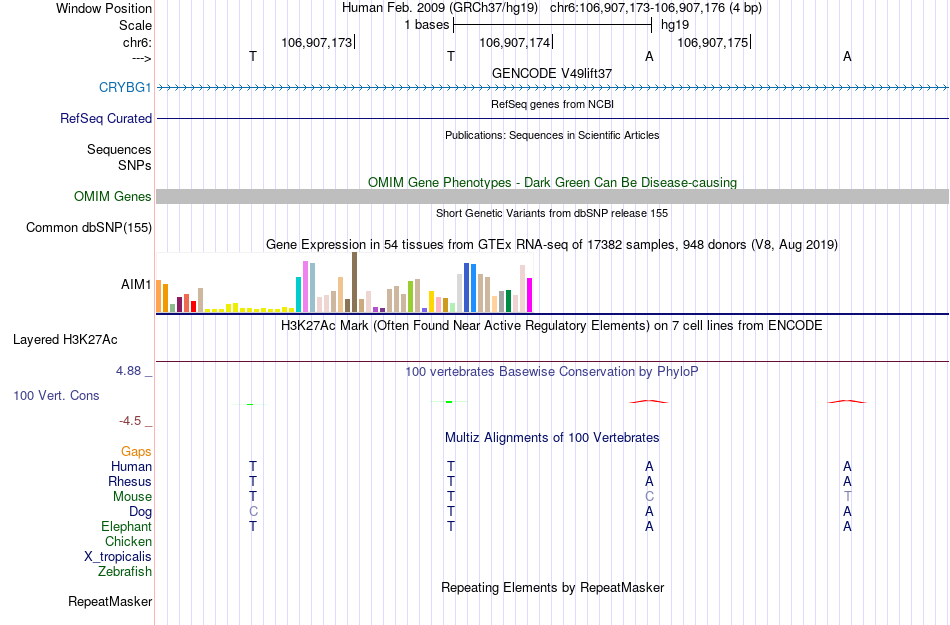Click the Chicken species label
The height and width of the screenshot is (625, 950).
(x=128, y=541)
